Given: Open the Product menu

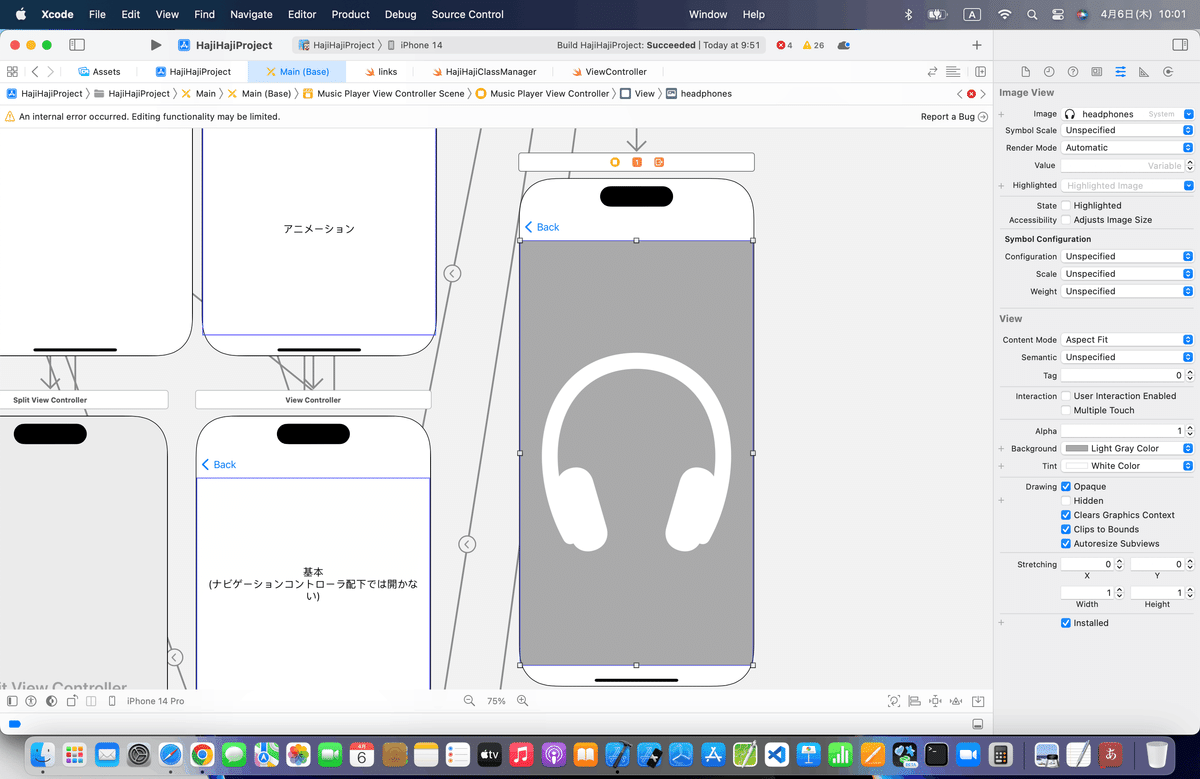Looking at the screenshot, I should point(351,15).
